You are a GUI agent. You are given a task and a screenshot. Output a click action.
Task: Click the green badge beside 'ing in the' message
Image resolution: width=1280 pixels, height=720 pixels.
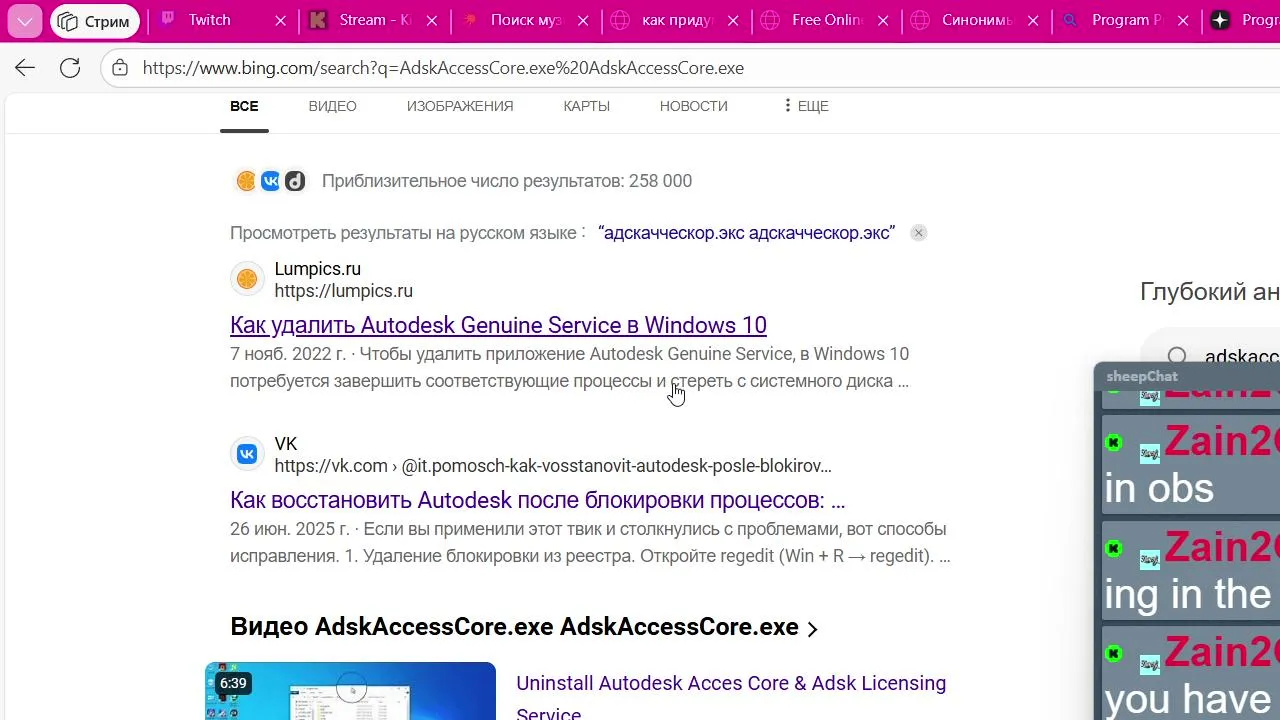[x=1113, y=548]
